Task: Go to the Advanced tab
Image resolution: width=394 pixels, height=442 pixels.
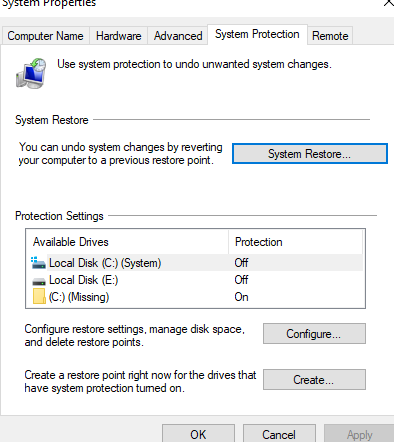Action: point(178,36)
